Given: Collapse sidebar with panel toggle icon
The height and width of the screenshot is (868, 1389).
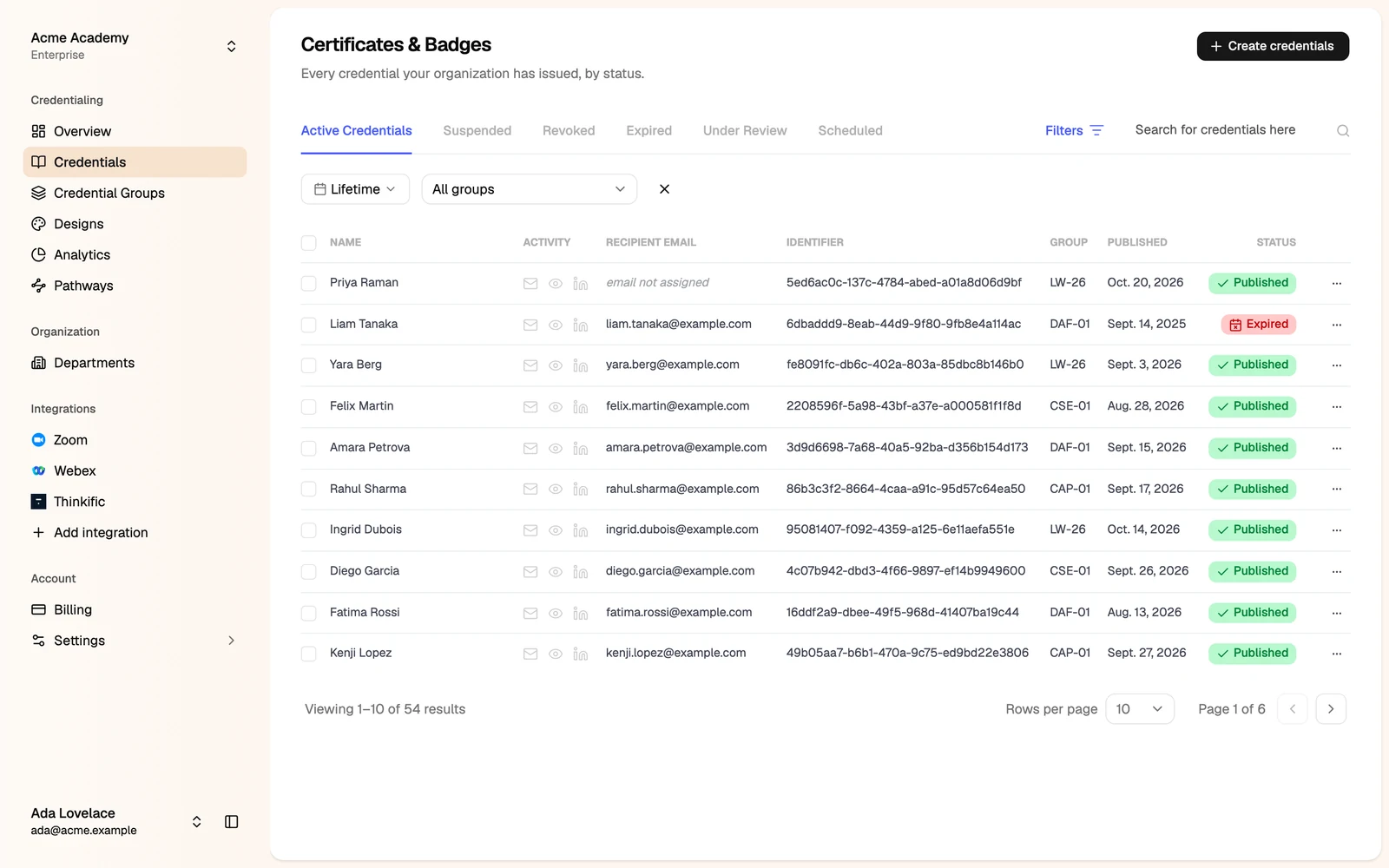Looking at the screenshot, I should (232, 822).
